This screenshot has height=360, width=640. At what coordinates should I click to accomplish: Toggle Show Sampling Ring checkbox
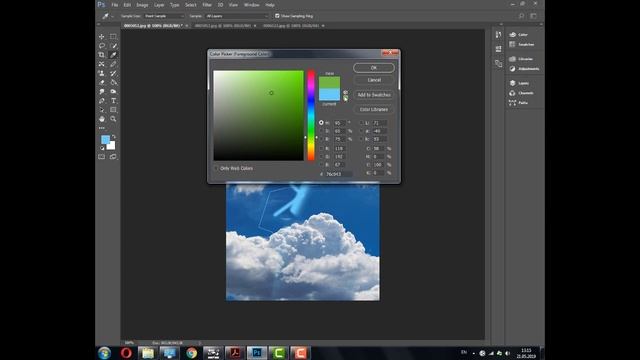[278, 16]
